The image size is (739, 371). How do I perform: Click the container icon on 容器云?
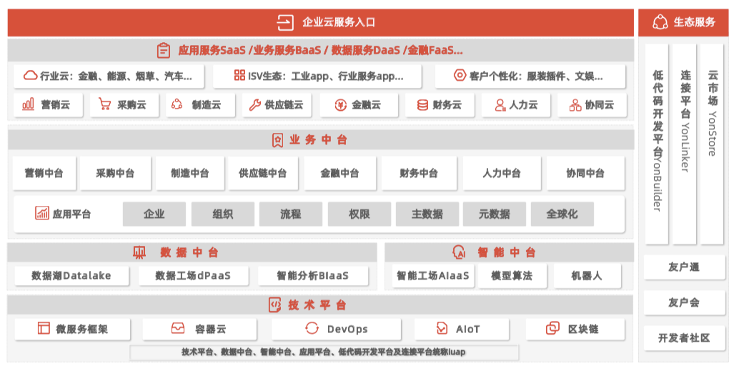[x=178, y=328]
